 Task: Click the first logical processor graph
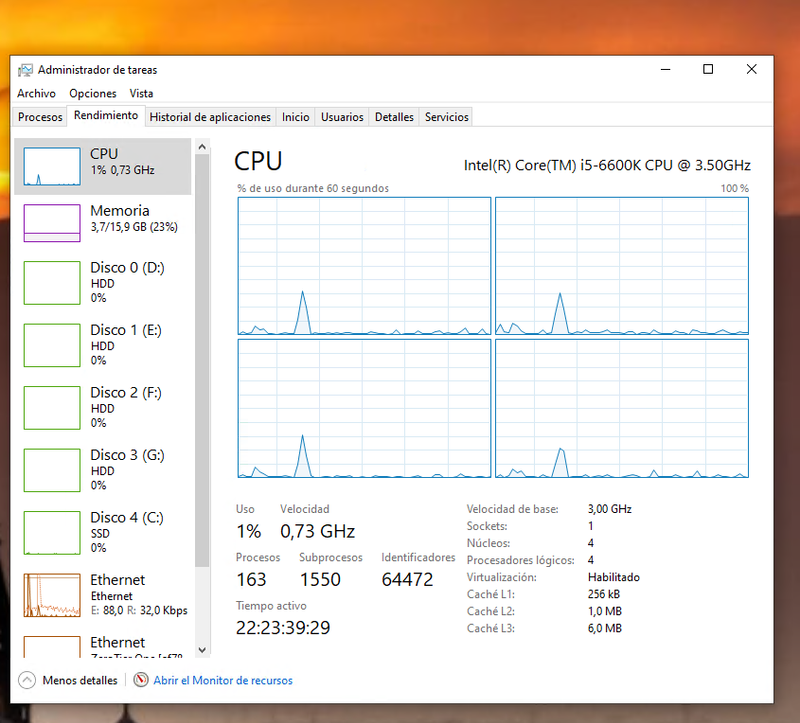[x=364, y=266]
